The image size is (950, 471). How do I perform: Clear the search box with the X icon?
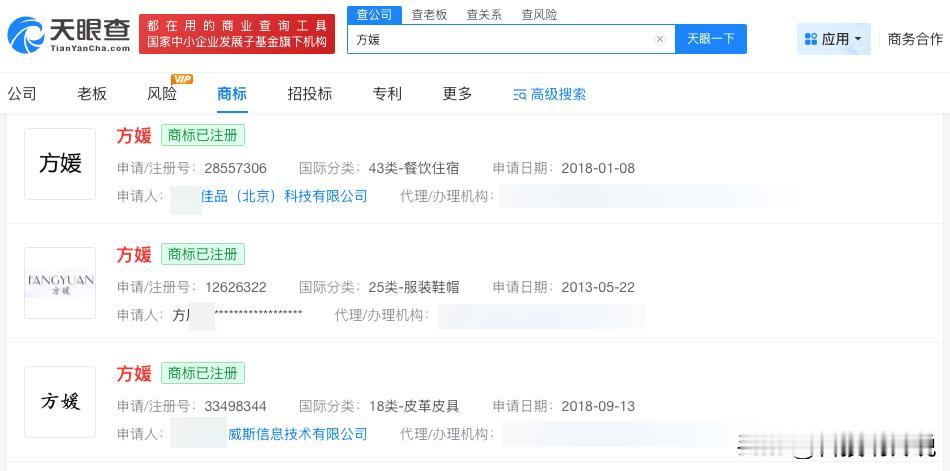[x=660, y=39]
